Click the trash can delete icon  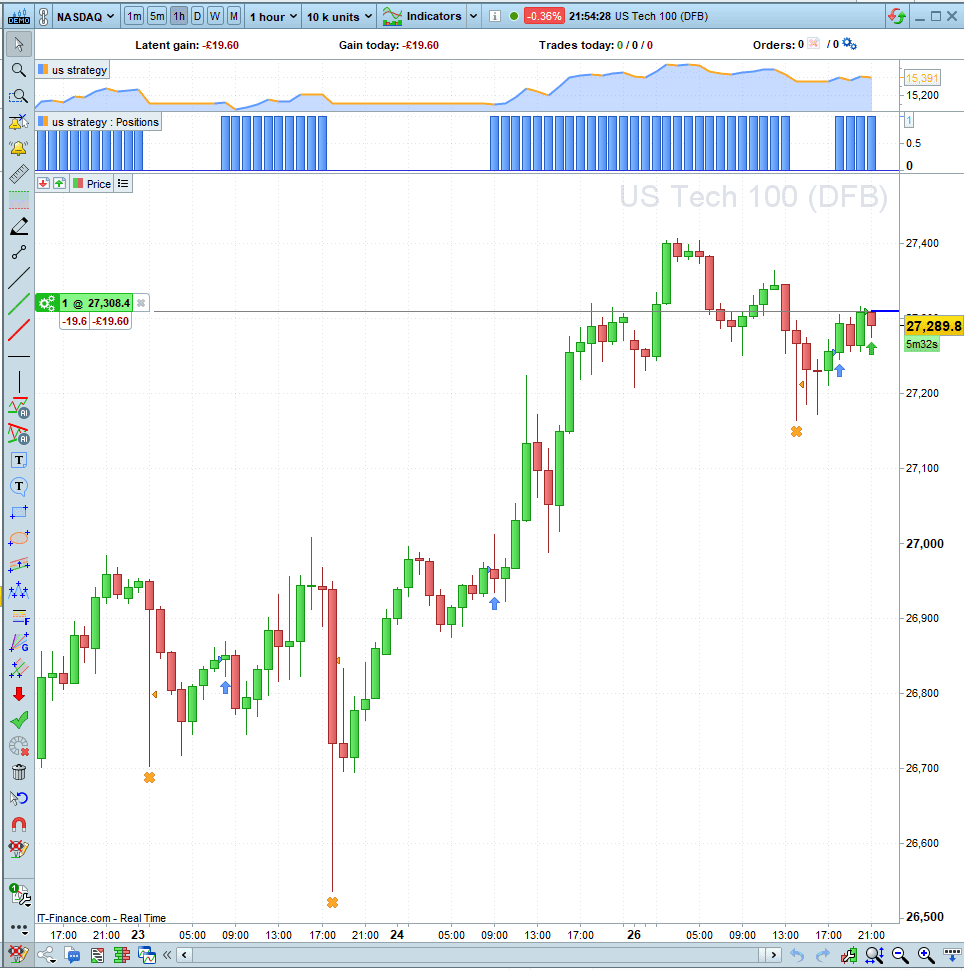[19, 772]
